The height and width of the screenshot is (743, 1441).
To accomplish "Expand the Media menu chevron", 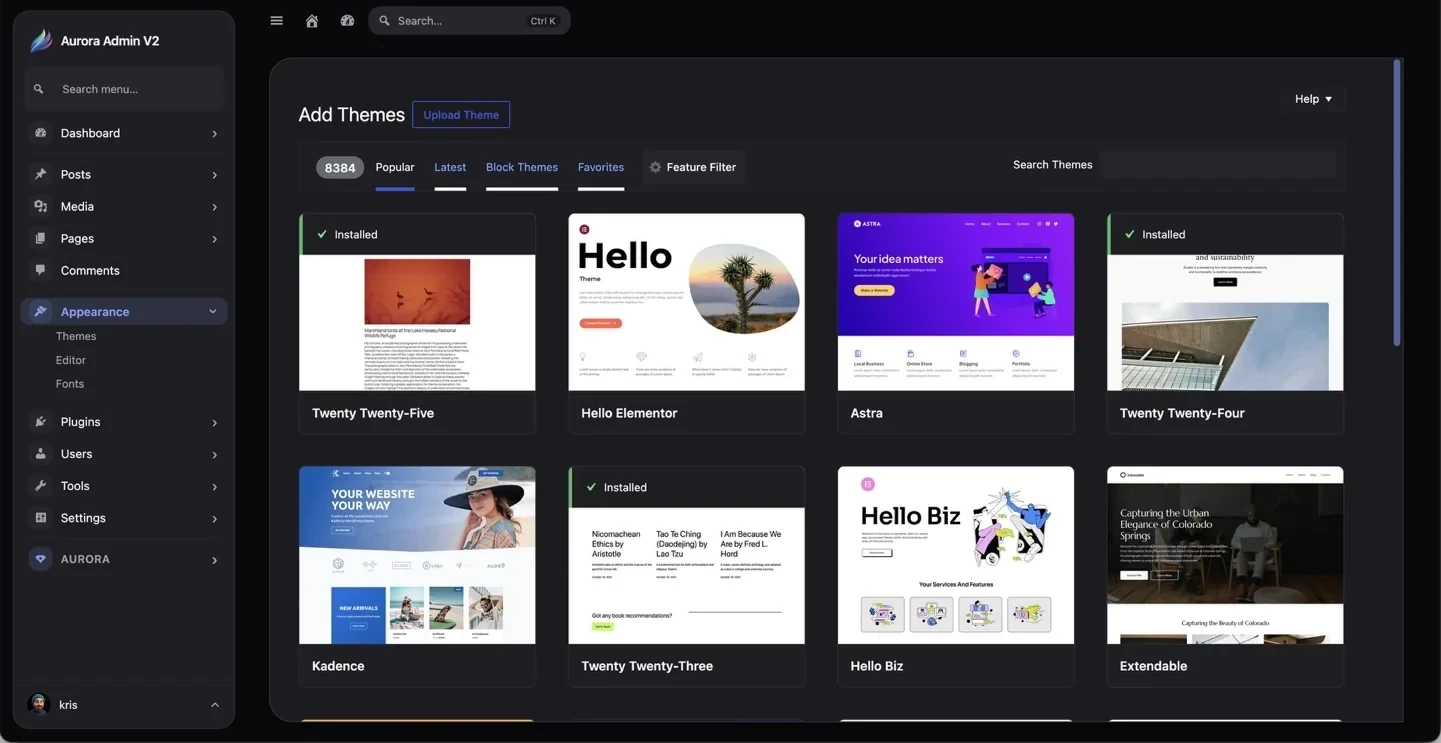I will coord(214,207).
